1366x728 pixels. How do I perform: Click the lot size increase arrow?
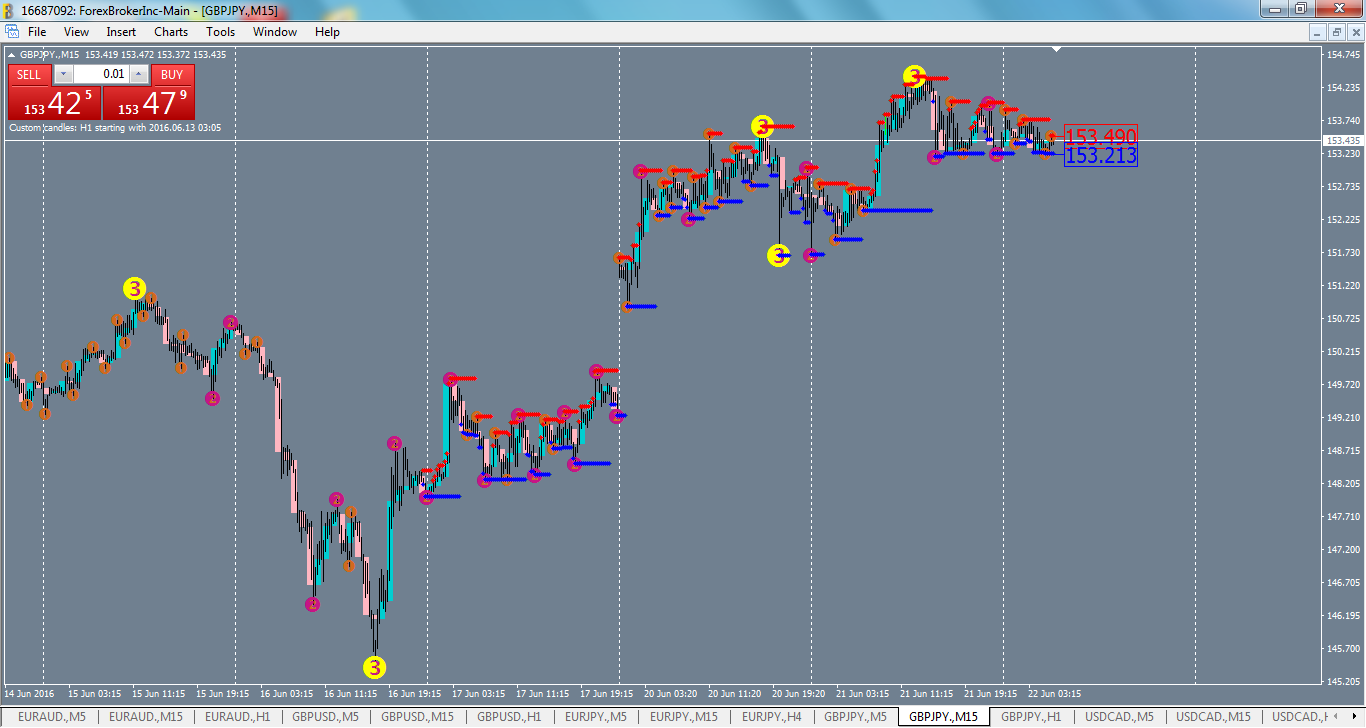tap(138, 74)
